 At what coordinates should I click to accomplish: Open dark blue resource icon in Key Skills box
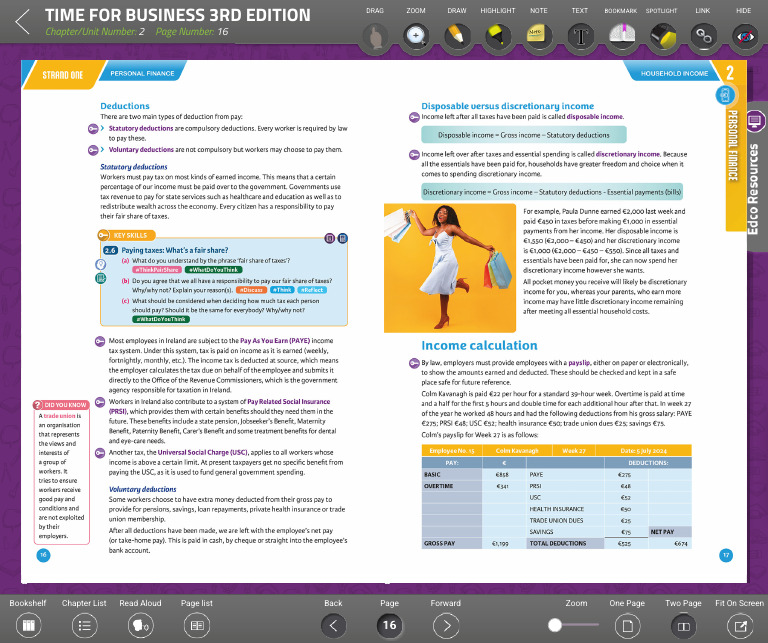[x=343, y=238]
